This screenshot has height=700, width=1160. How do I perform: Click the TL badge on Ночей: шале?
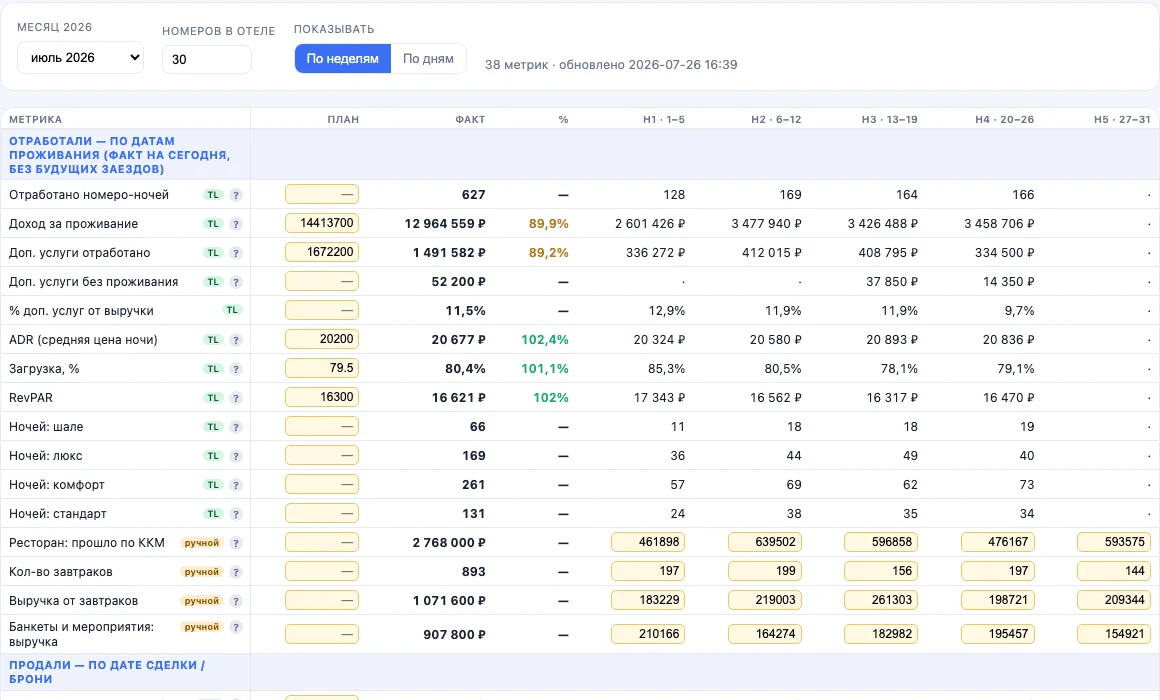tap(213, 427)
